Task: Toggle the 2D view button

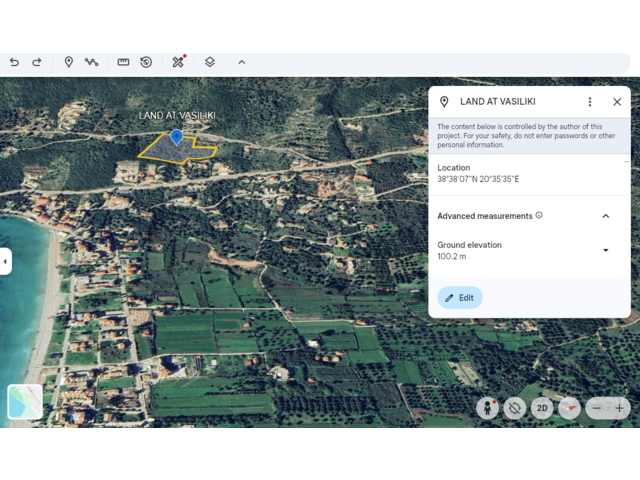Action: (x=542, y=408)
